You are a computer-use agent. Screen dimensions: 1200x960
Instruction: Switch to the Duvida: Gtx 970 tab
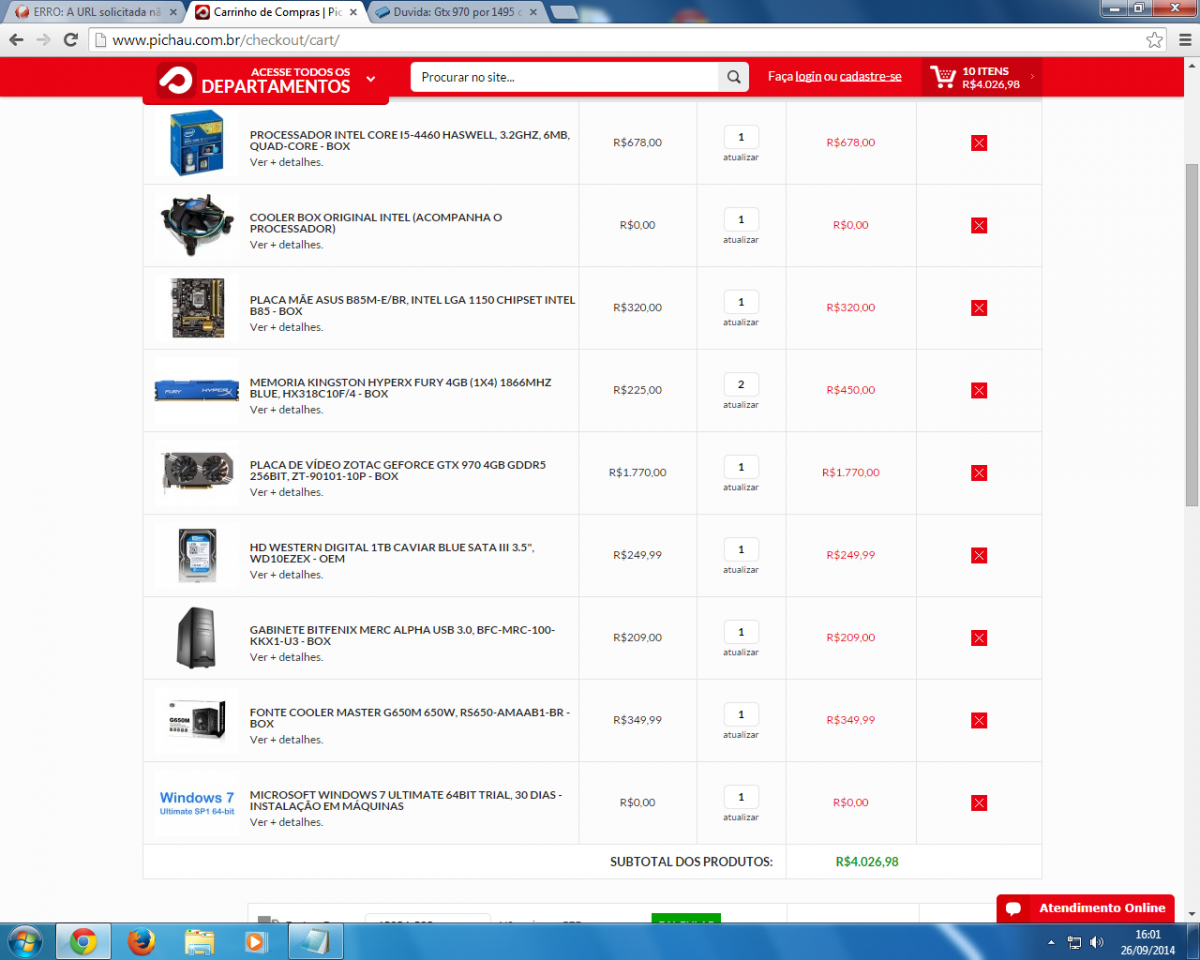point(456,12)
